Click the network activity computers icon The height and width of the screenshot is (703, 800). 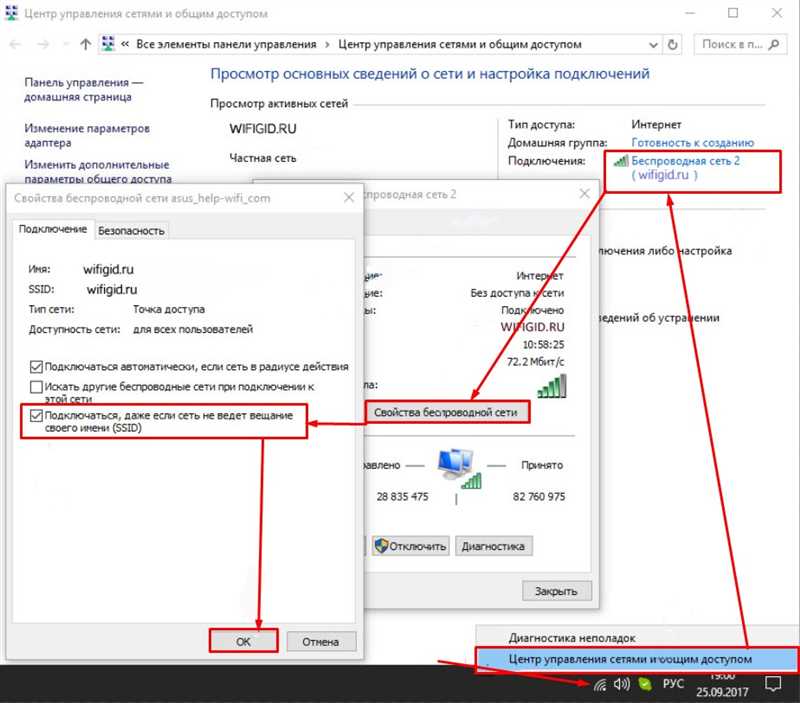coord(459,468)
